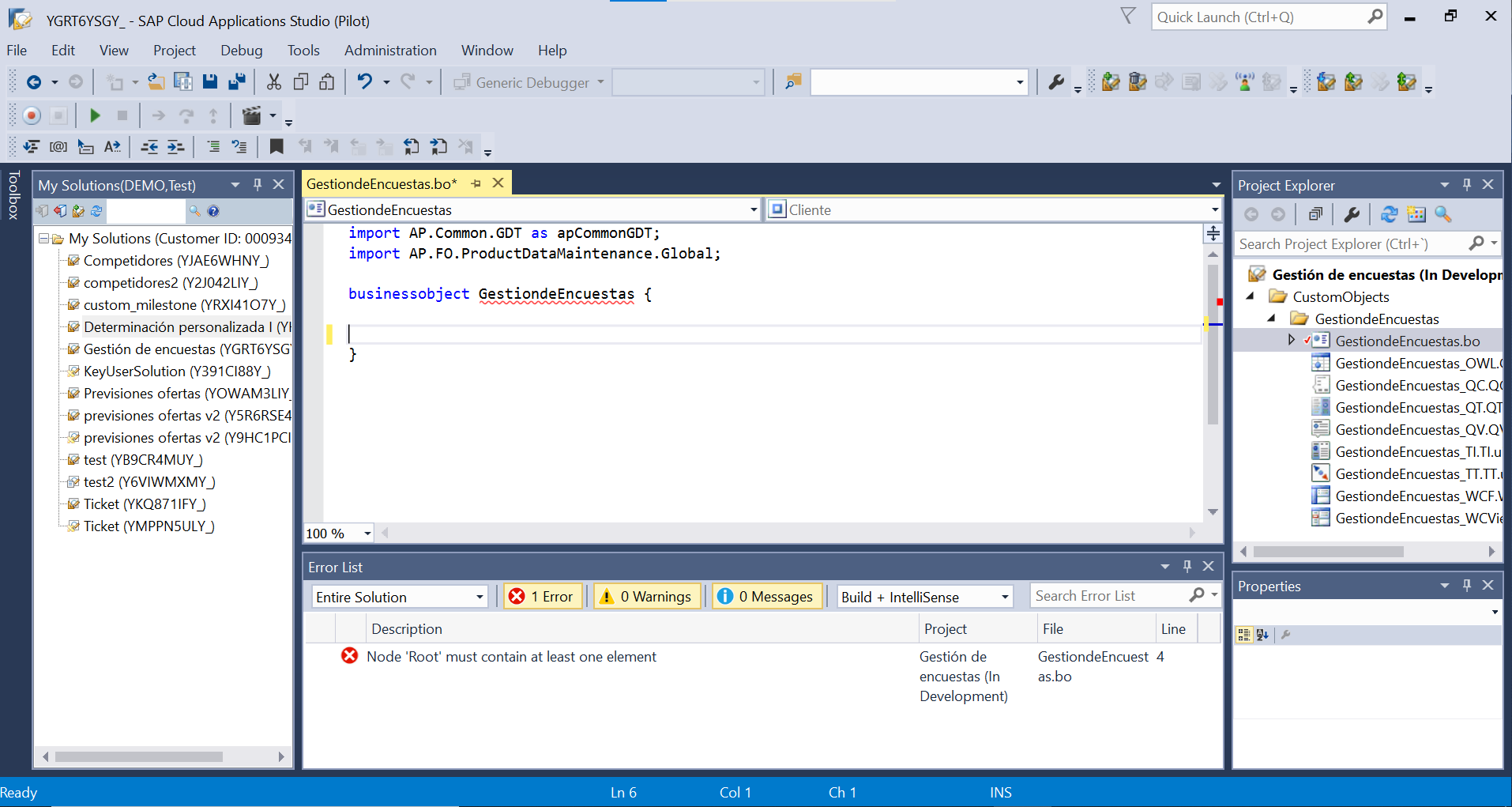The height and width of the screenshot is (807, 1512).
Task: Click wrench Properties icon in Project Explorer
Action: click(1352, 214)
